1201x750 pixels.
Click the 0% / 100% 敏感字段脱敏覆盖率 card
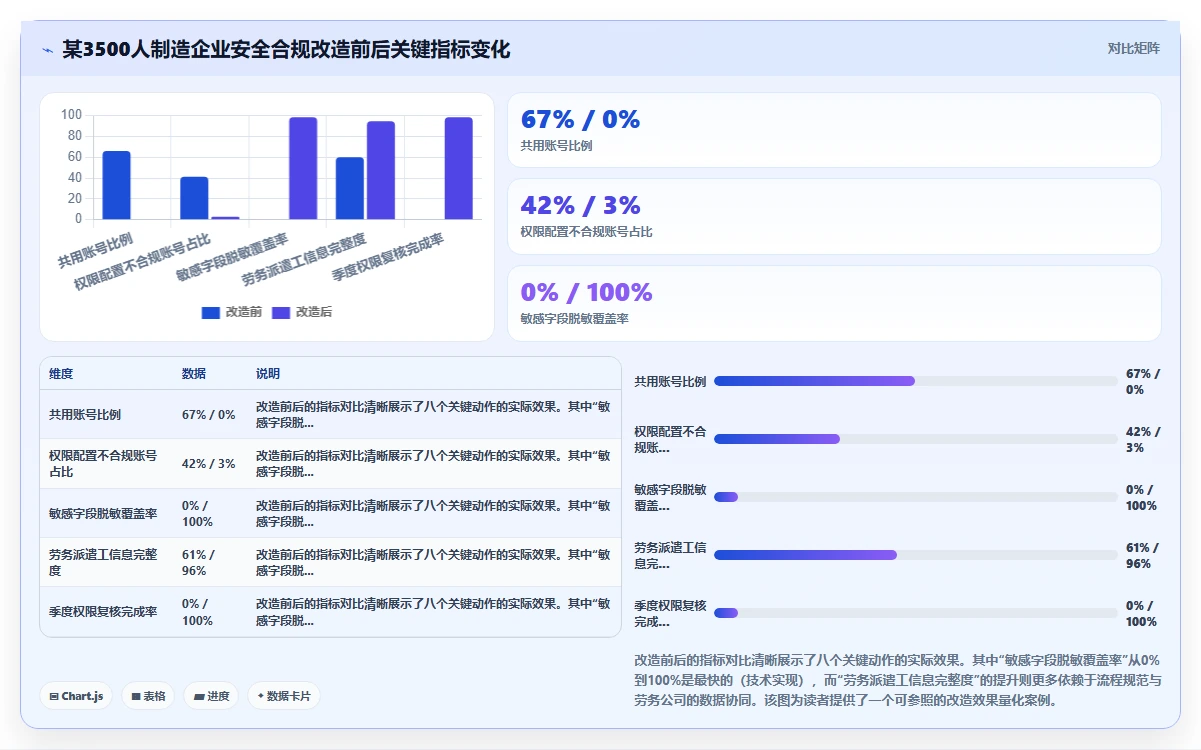click(x=834, y=303)
